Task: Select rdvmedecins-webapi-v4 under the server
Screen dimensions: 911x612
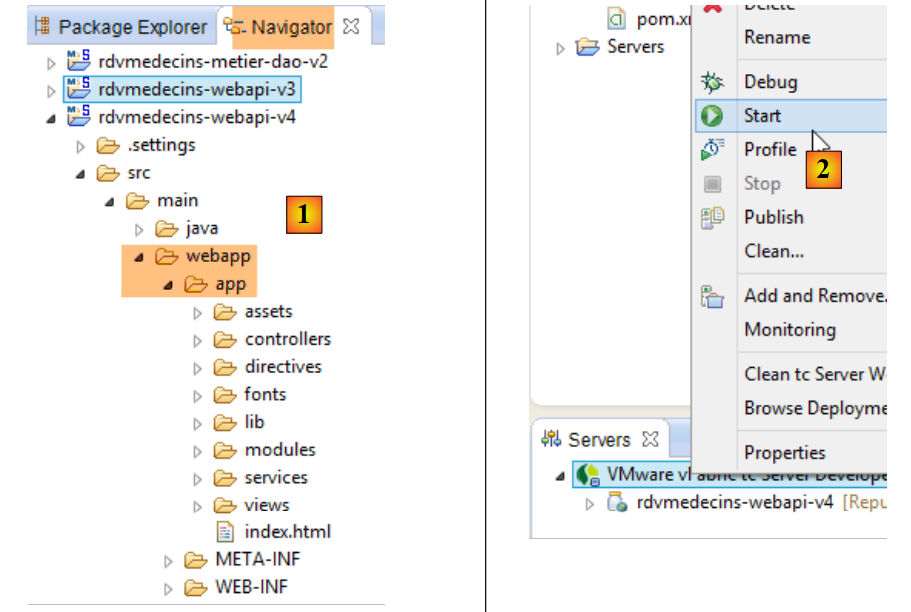Action: [x=734, y=502]
